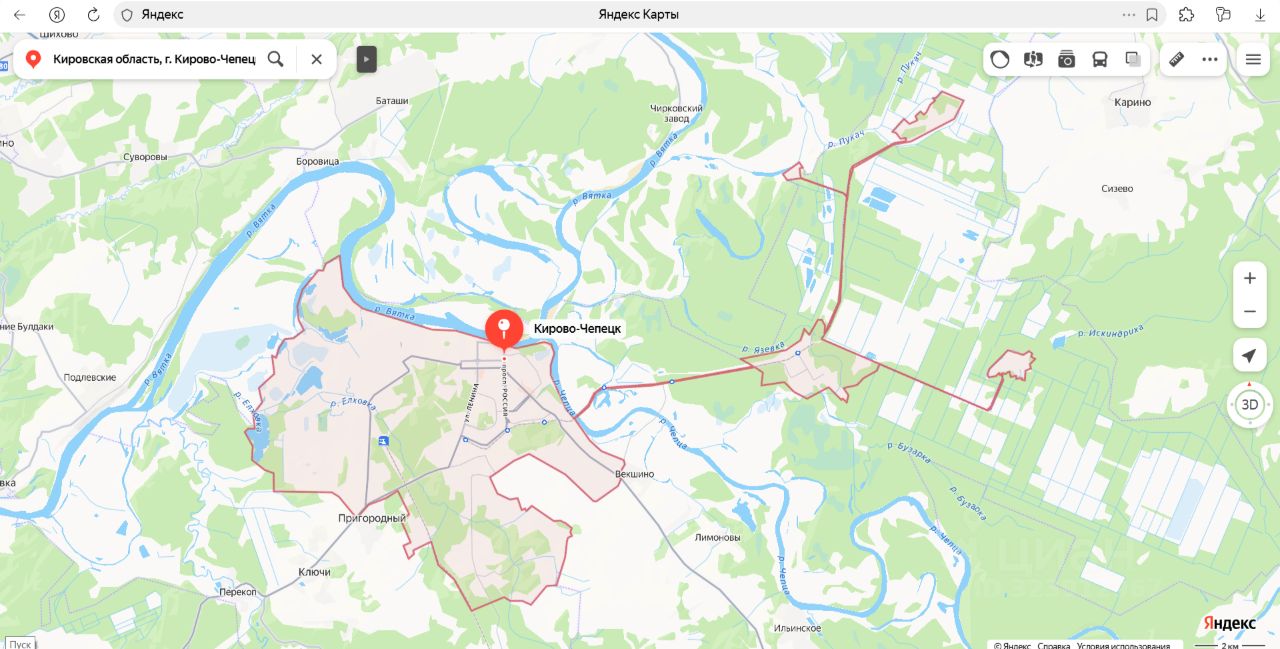The image size is (1280, 649).
Task: Bookmark this page in address bar
Action: (1152, 15)
